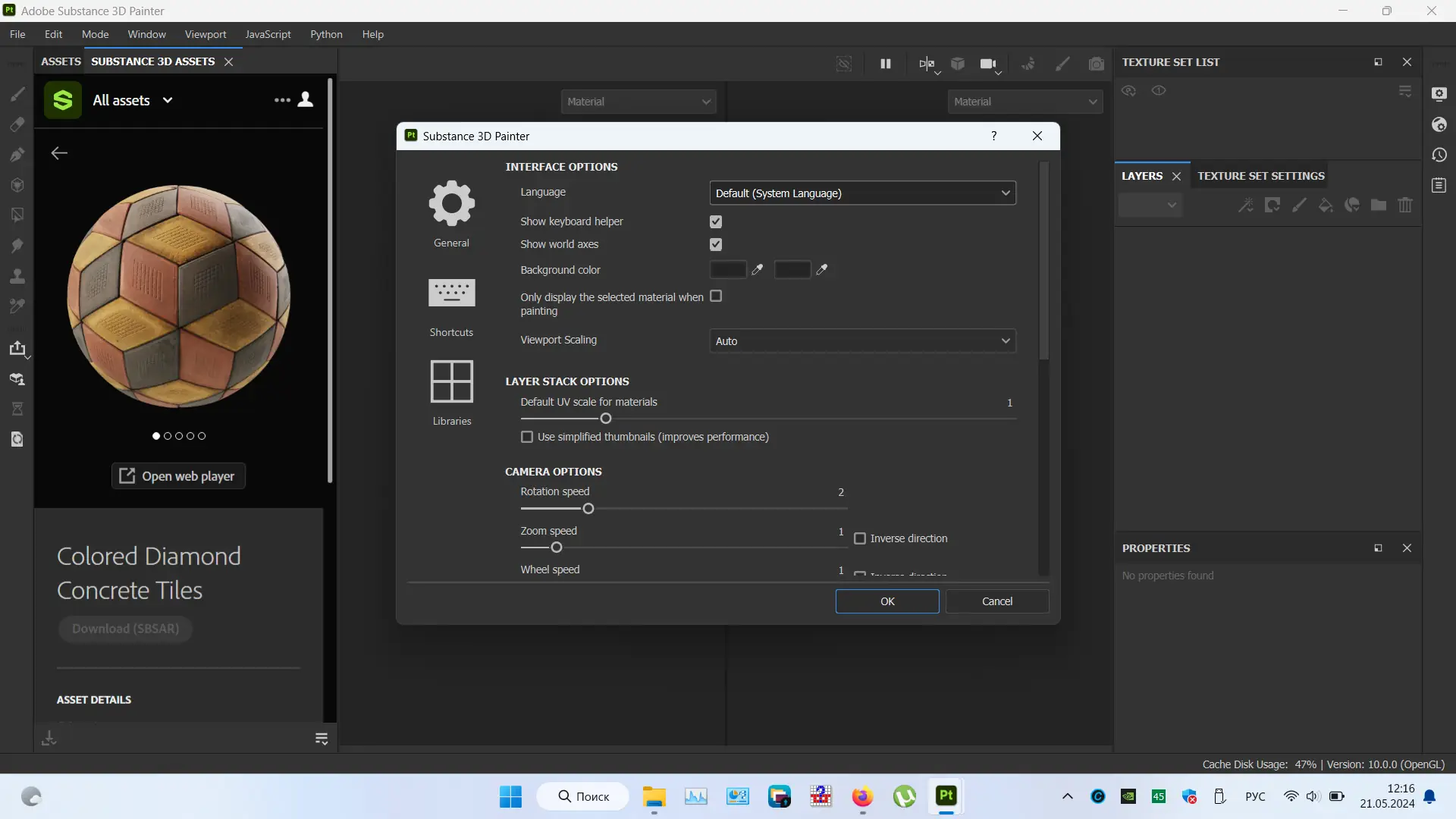Screen dimensions: 1456x819
Task: Uncheck Show keyboard helper checkbox
Action: (x=715, y=221)
